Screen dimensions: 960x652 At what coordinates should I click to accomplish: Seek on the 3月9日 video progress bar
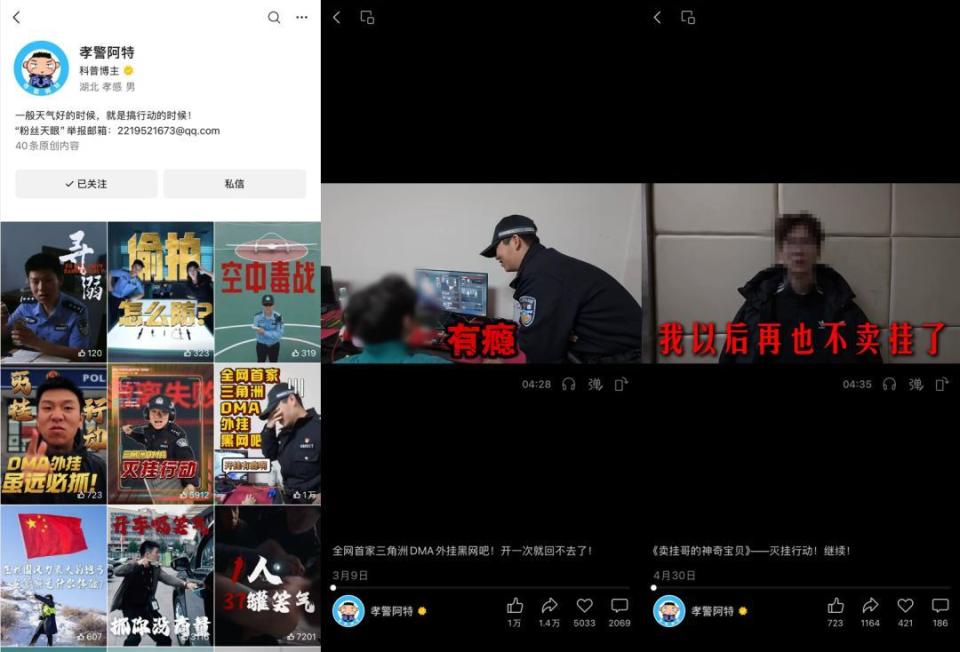tap(481, 588)
